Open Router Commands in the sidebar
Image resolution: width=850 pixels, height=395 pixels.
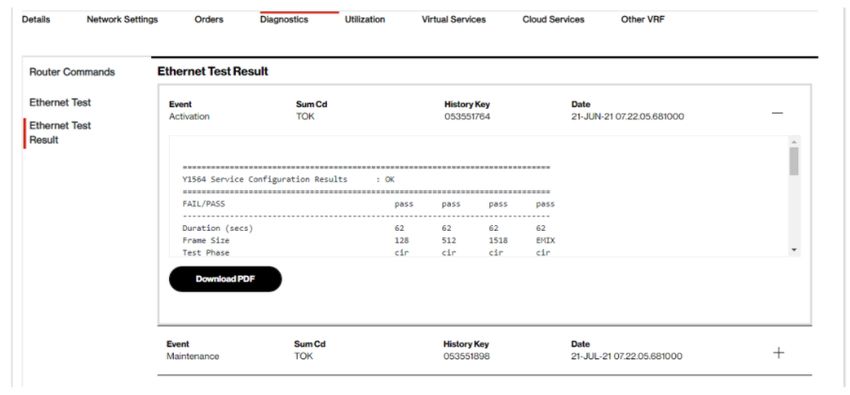point(72,72)
